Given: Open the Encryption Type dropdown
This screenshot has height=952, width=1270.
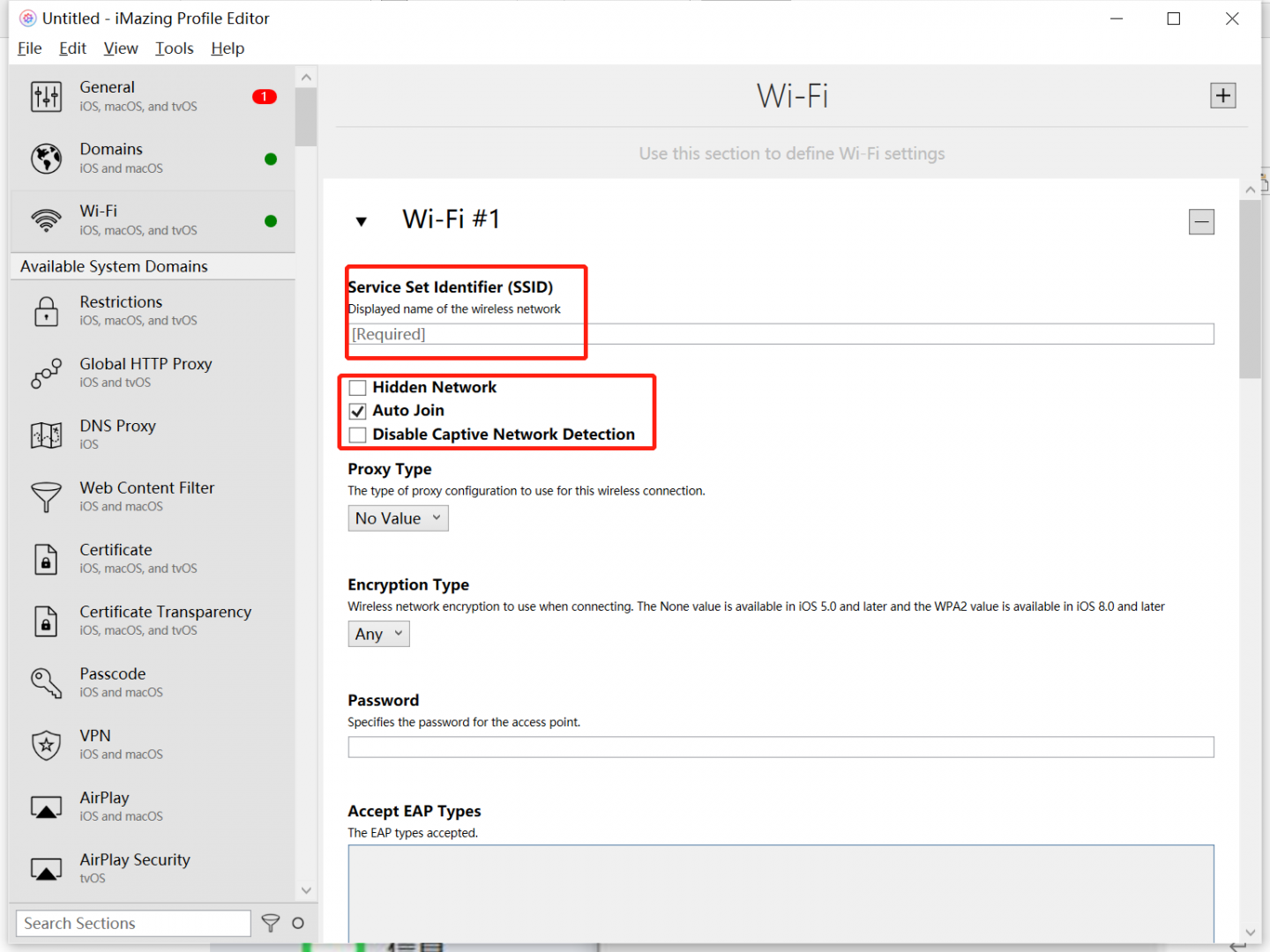Looking at the screenshot, I should pyautogui.click(x=378, y=634).
